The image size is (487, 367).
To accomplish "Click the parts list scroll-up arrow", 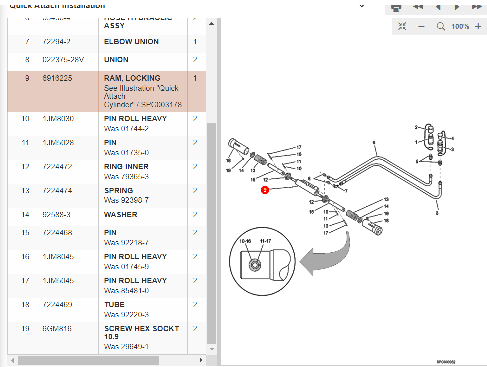I will coord(211,24).
